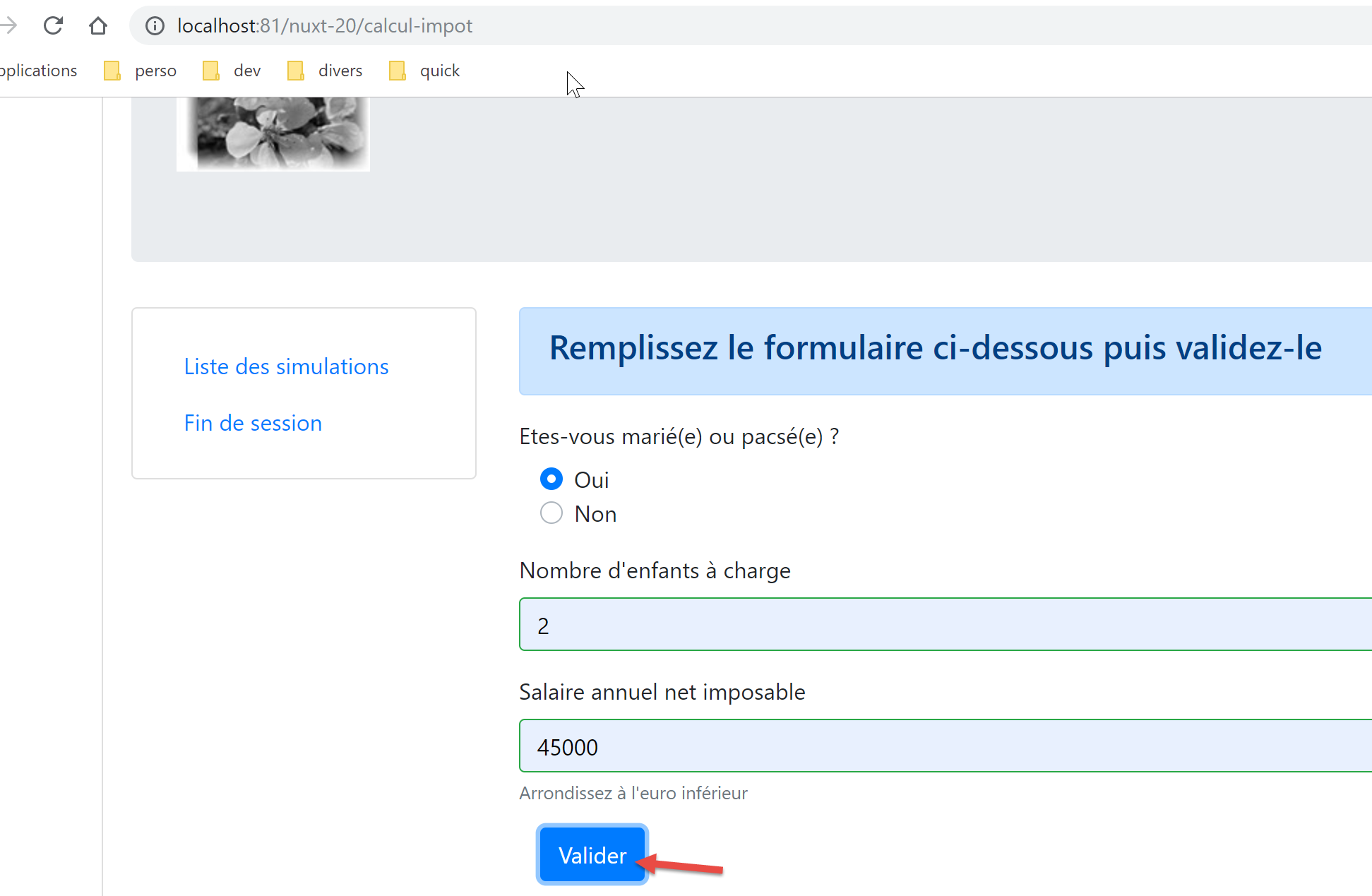Click the Nombre d'enfants à charge field
Viewport: 1372px width, 896px height.
click(x=945, y=625)
